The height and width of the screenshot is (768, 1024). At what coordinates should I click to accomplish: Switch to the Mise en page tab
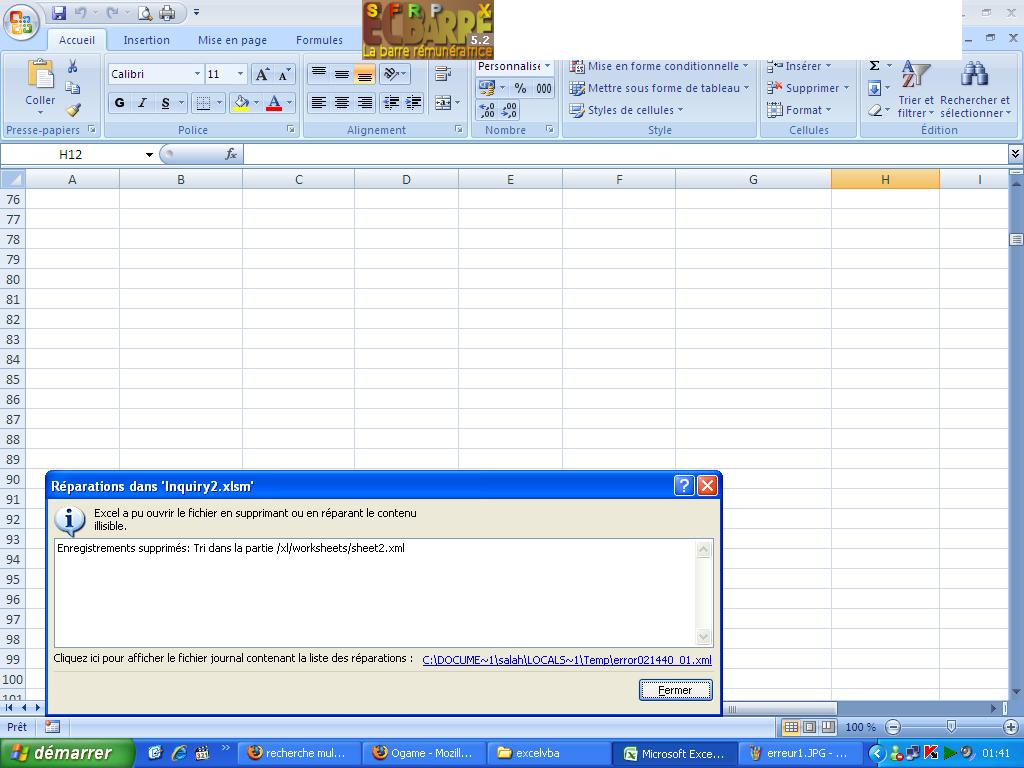pos(232,40)
